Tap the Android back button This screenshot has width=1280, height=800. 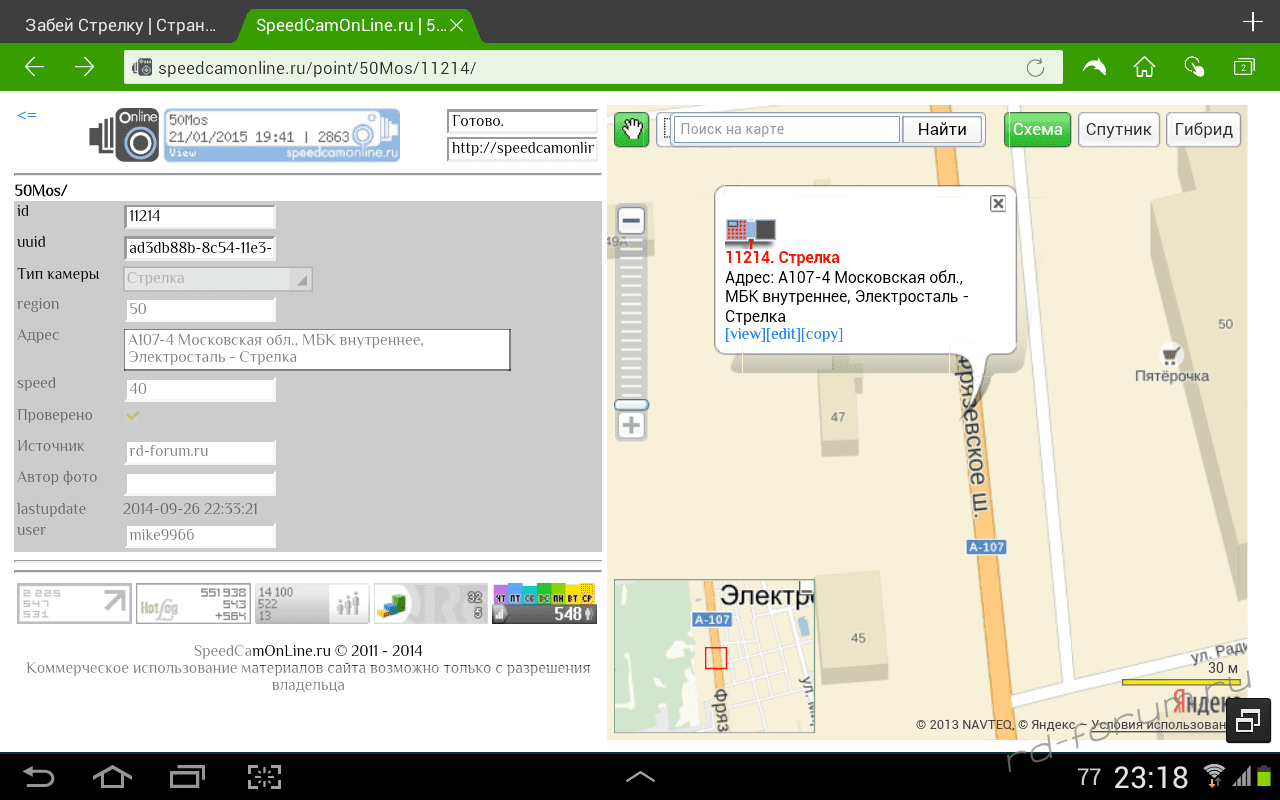point(40,776)
